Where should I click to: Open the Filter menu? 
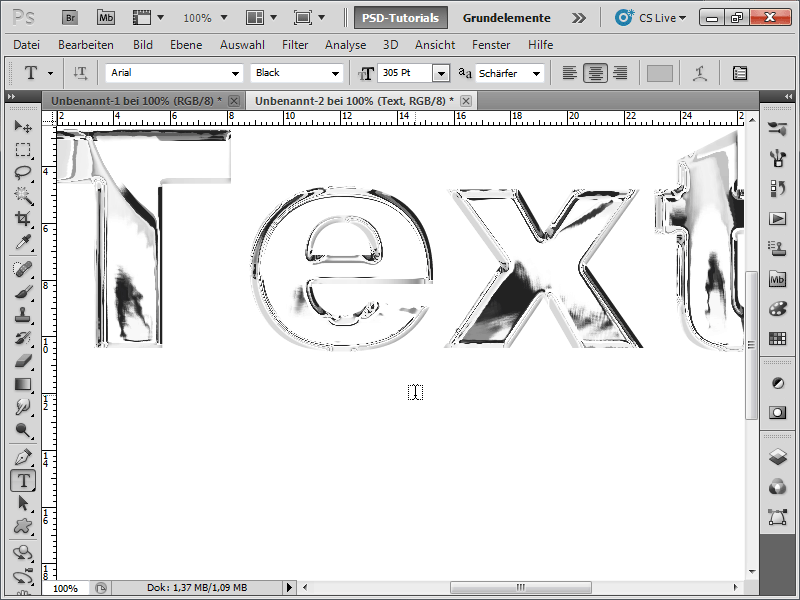pos(295,45)
